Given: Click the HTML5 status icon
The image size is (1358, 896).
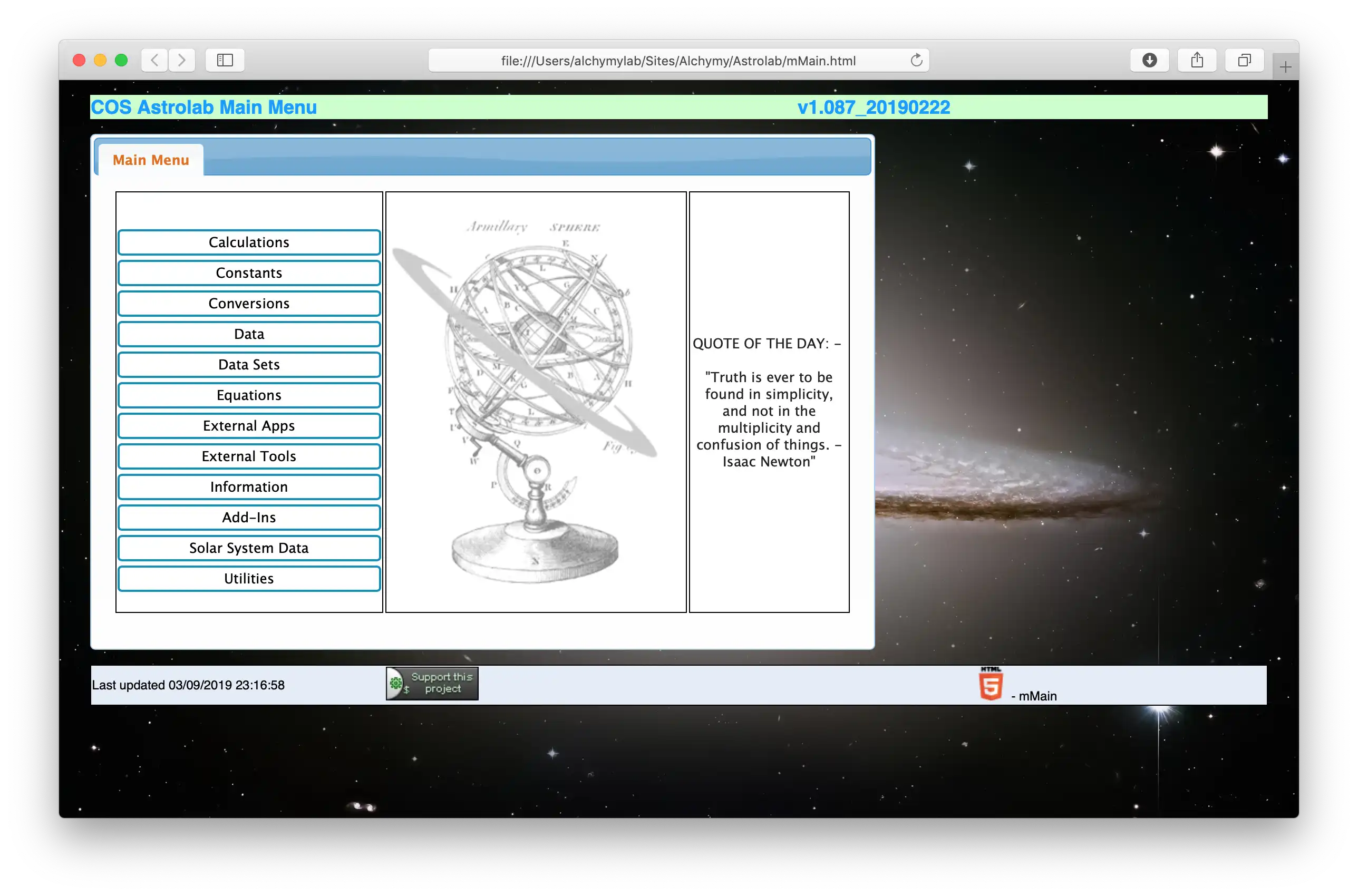Looking at the screenshot, I should tap(992, 685).
